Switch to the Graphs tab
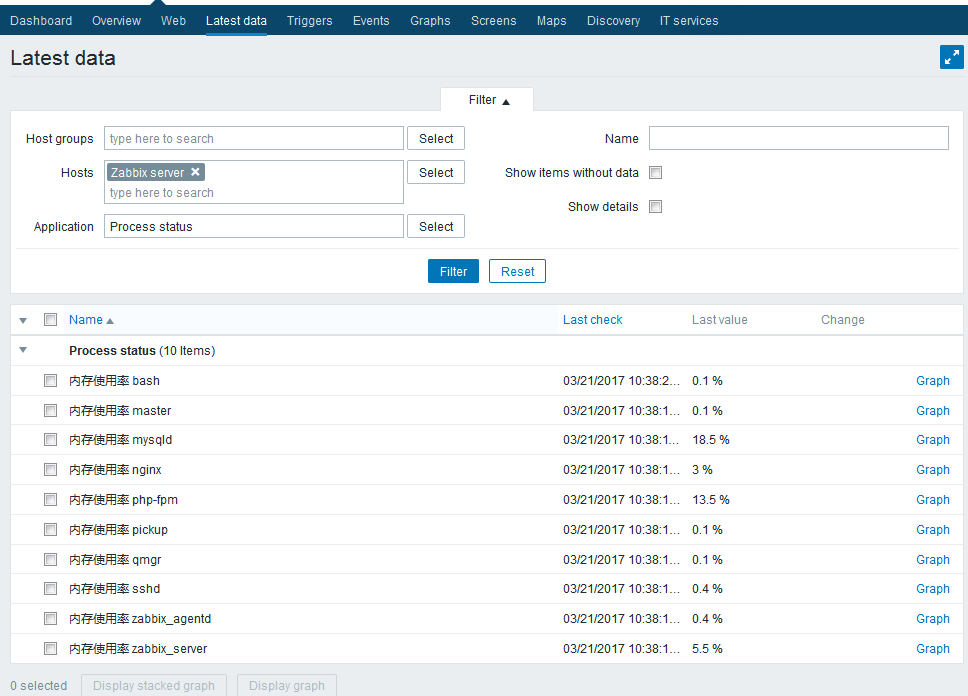This screenshot has height=696, width=968. coord(430,20)
